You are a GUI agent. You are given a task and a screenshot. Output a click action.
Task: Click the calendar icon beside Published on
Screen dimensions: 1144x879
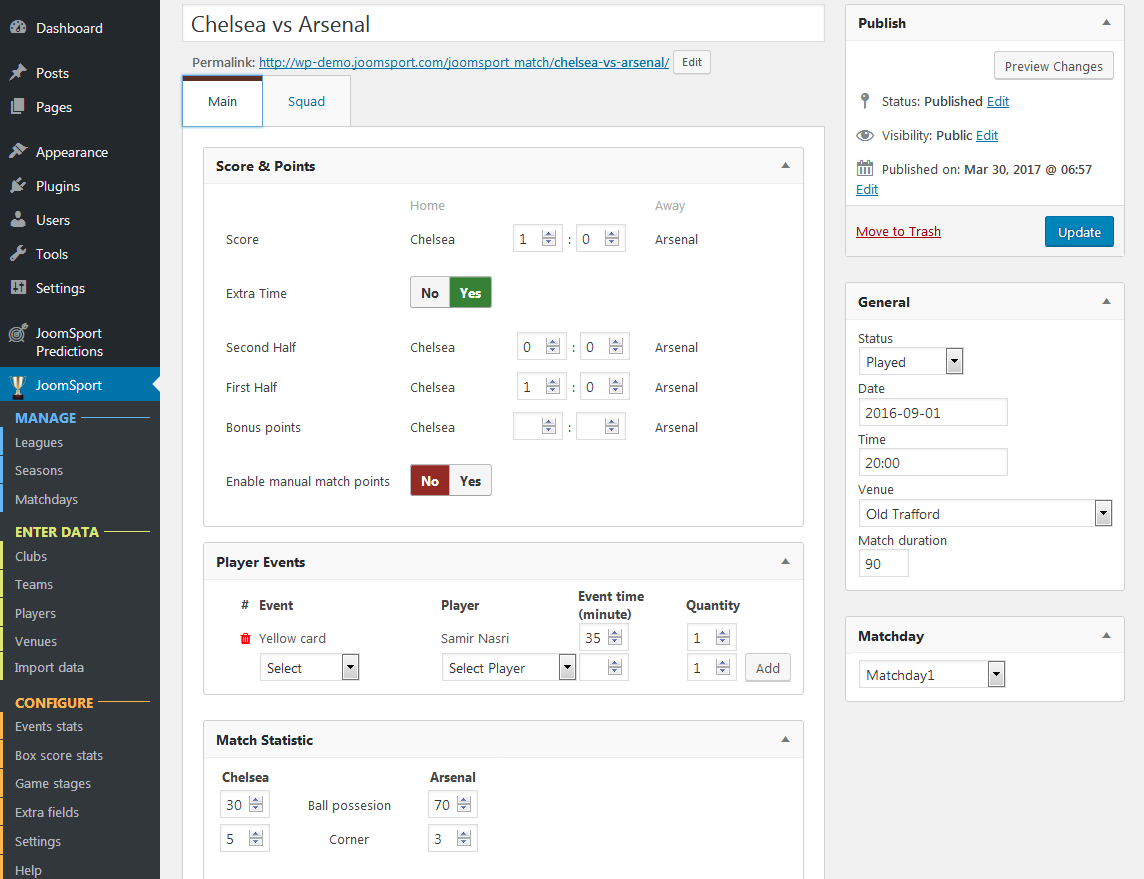coord(865,169)
